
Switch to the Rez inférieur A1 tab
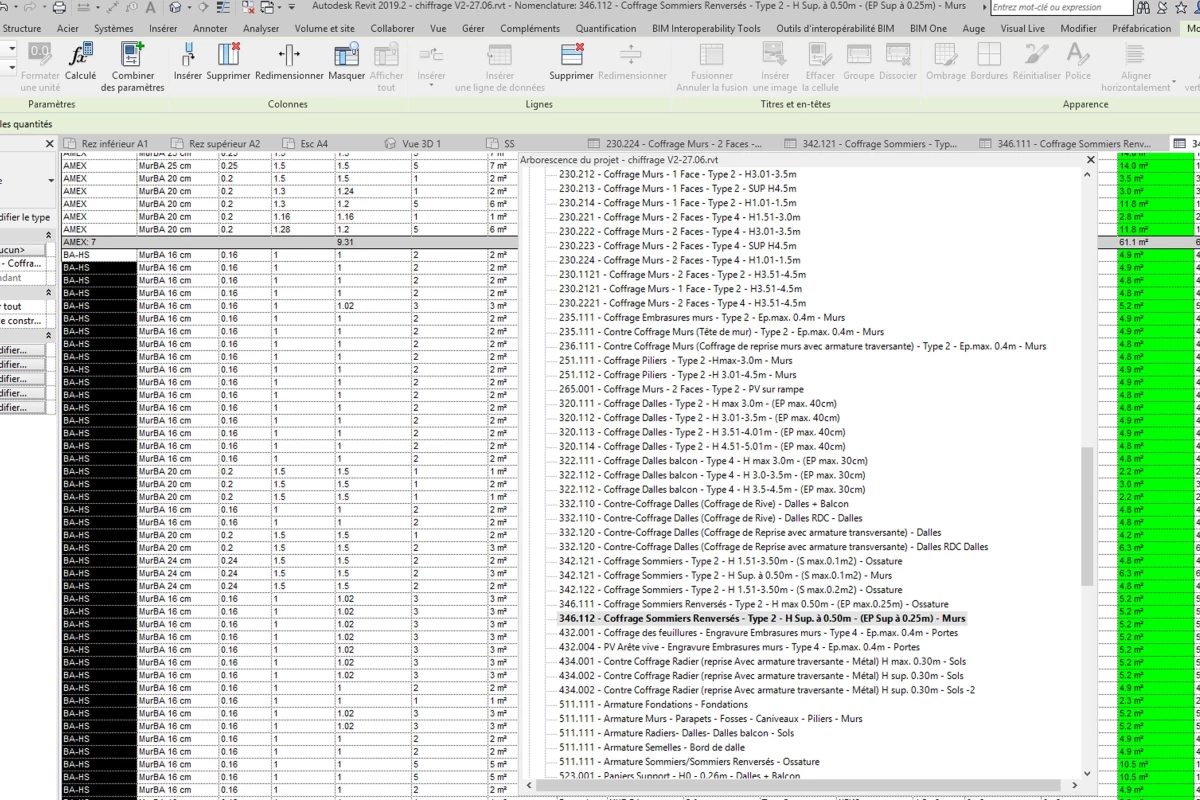coord(114,144)
